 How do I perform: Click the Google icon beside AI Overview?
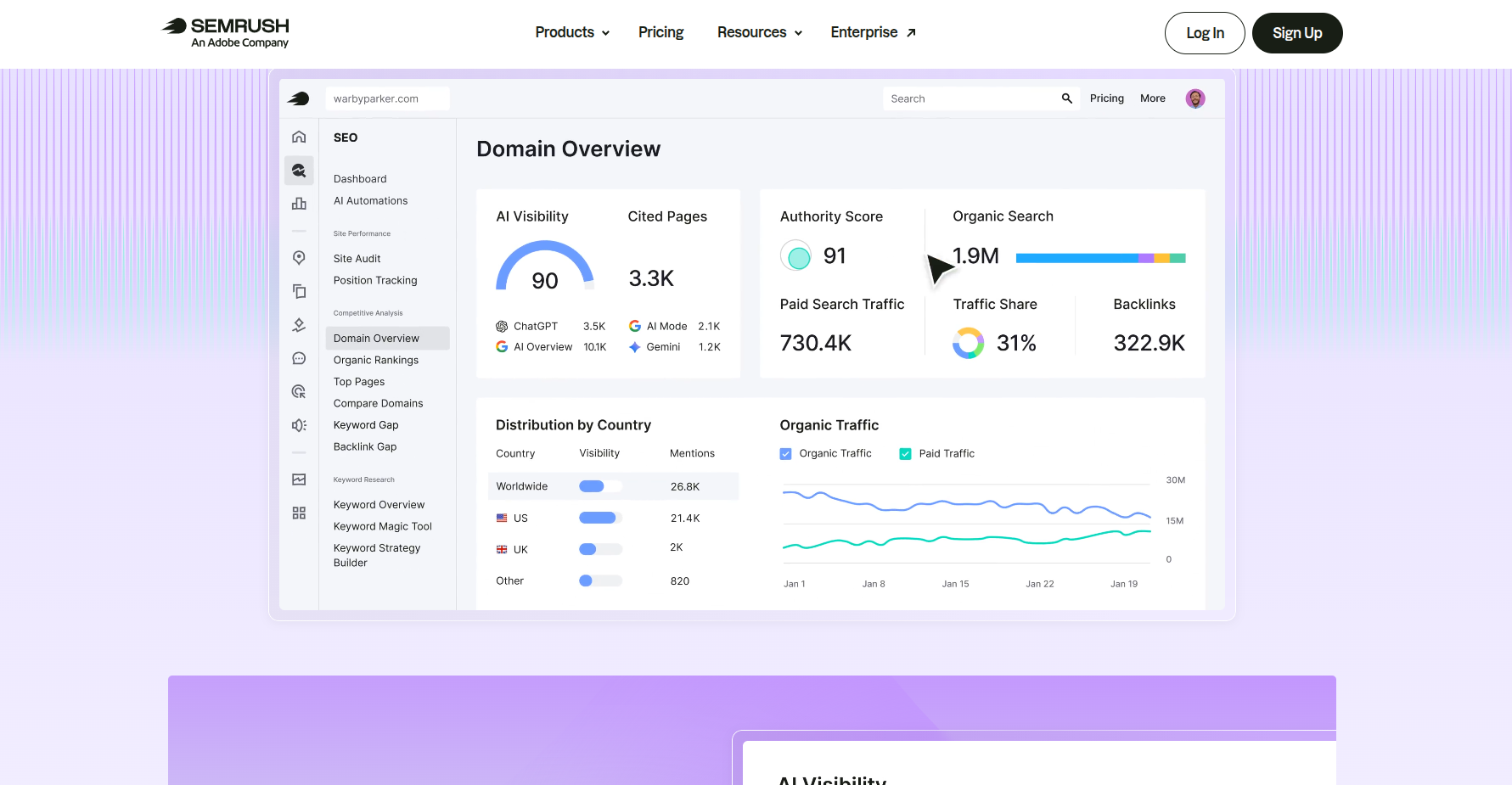point(502,347)
